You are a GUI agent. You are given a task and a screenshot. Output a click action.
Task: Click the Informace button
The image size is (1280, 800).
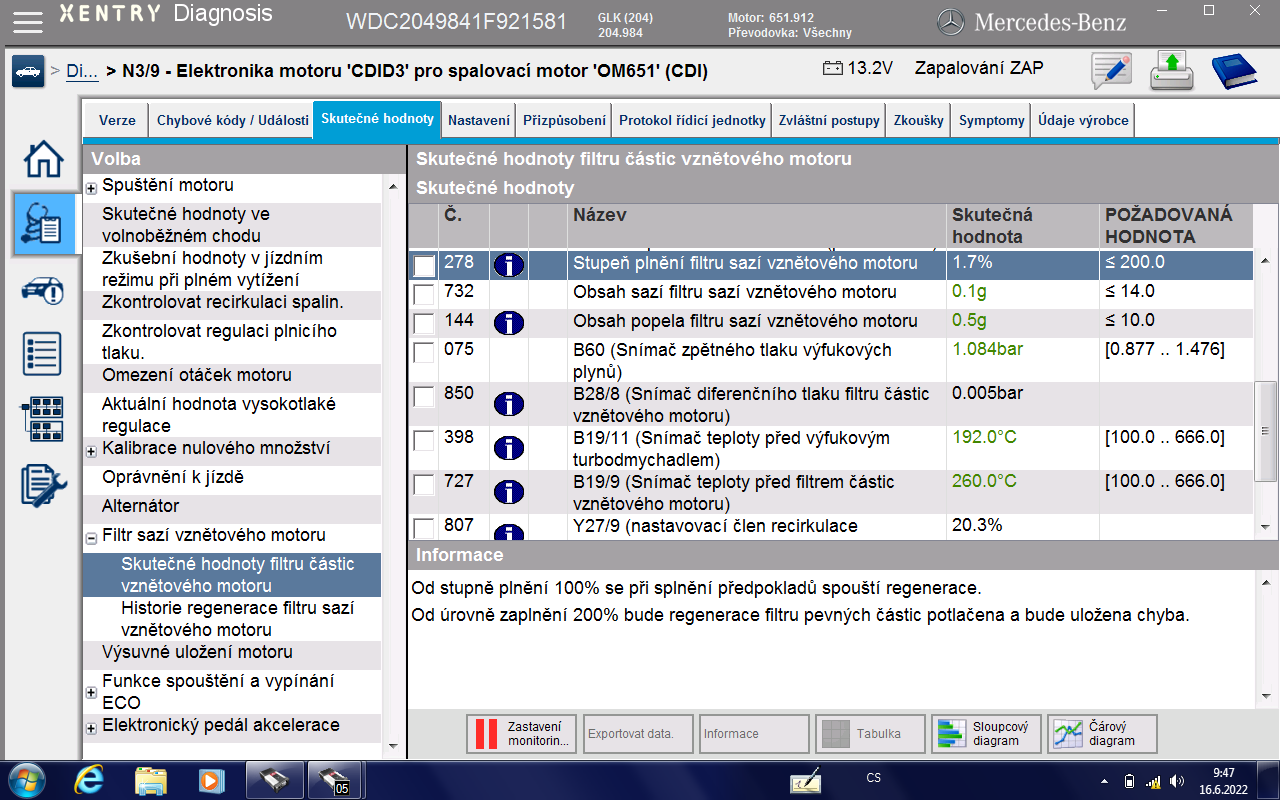click(754, 733)
